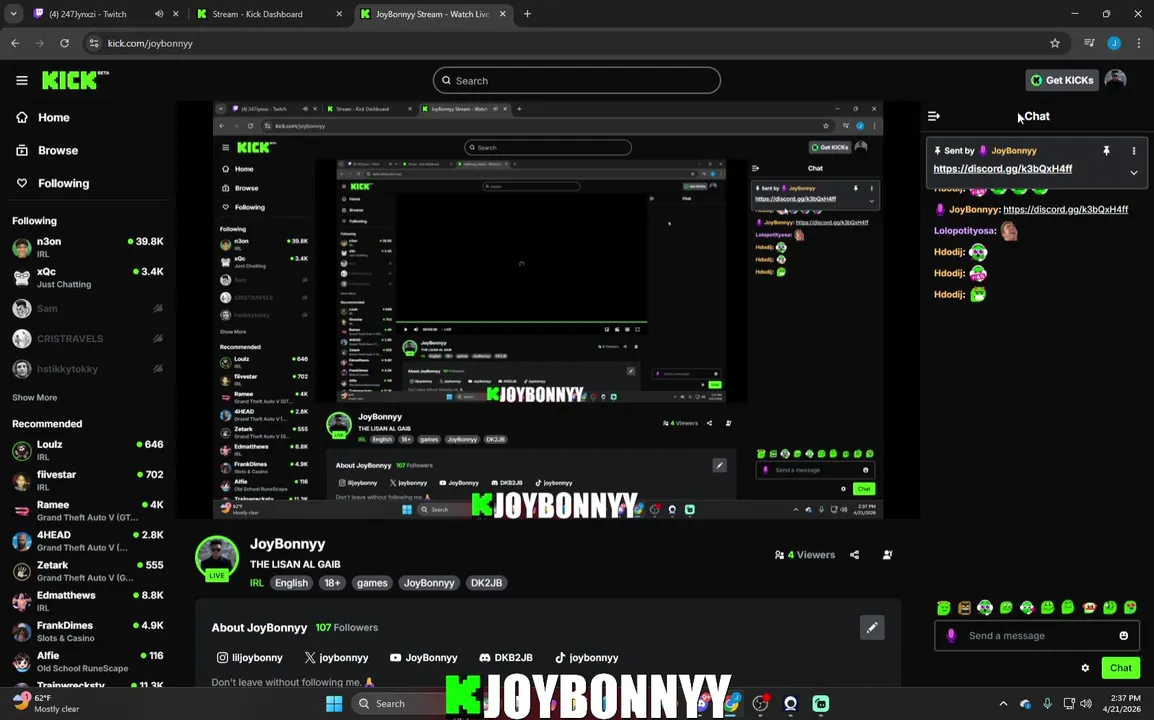Viewport: 1154px width, 720px height.
Task: Share the stream via share icon
Action: coord(854,554)
